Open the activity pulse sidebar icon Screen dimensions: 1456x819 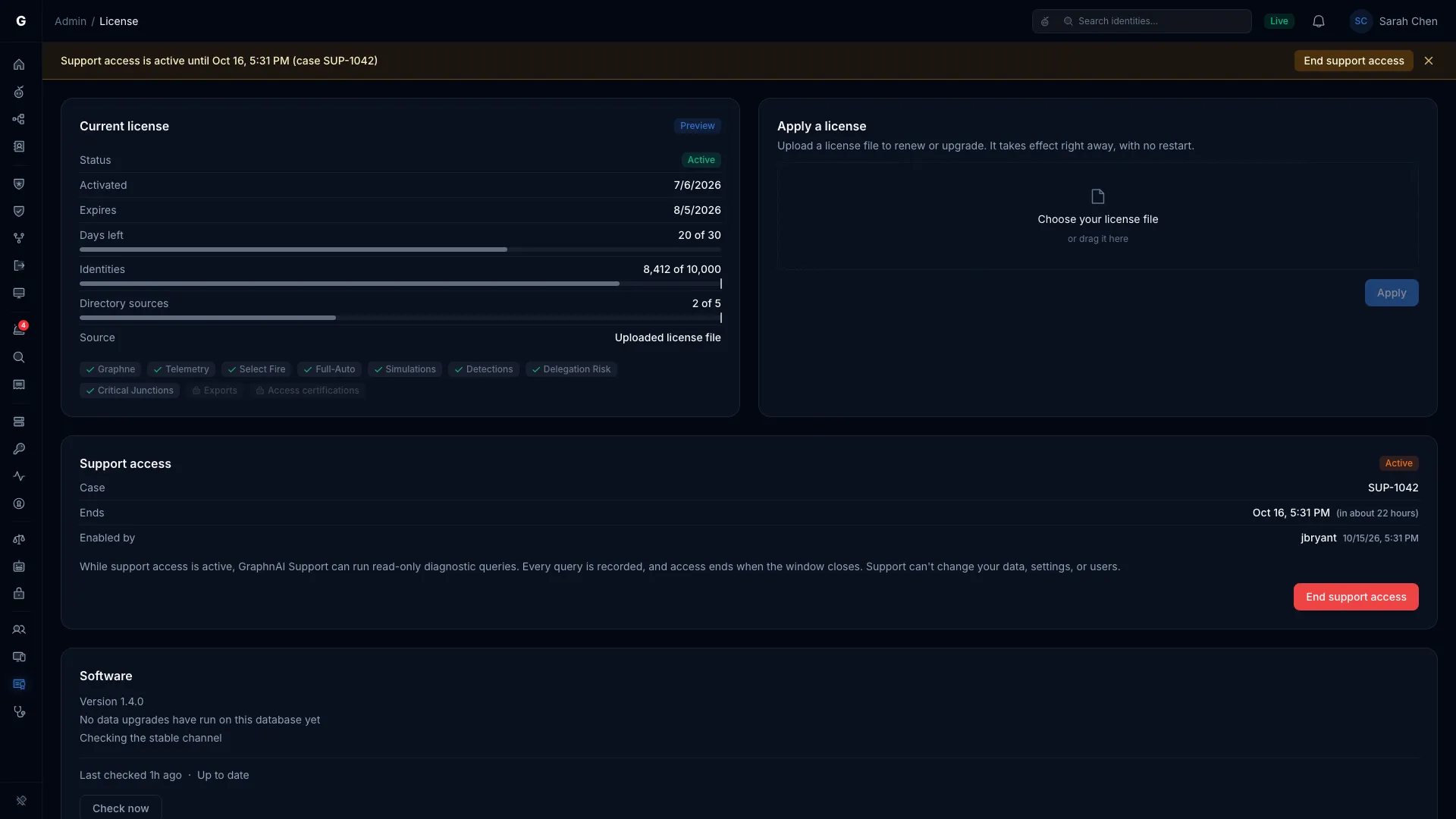click(19, 476)
